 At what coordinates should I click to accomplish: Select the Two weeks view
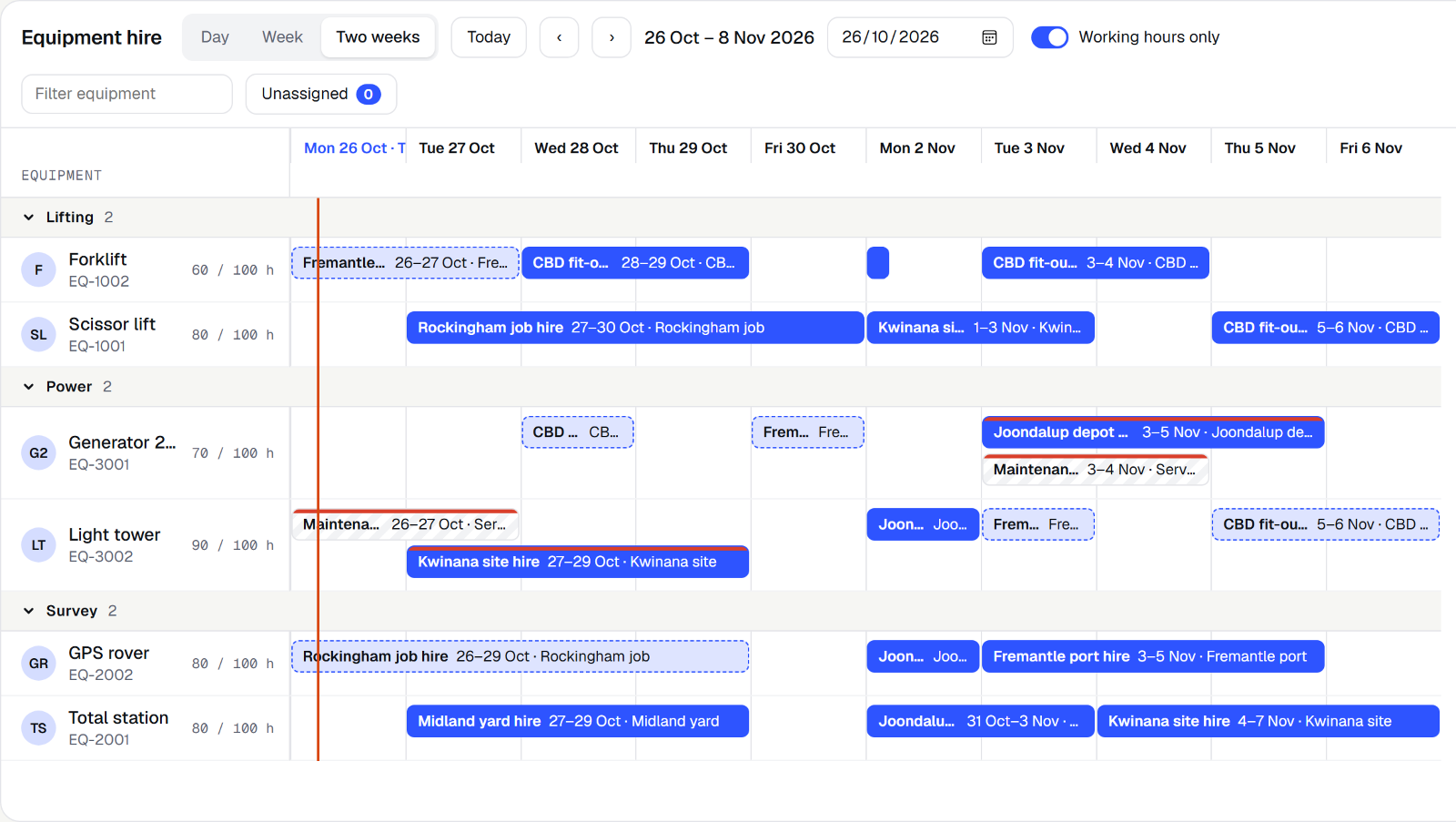[378, 37]
